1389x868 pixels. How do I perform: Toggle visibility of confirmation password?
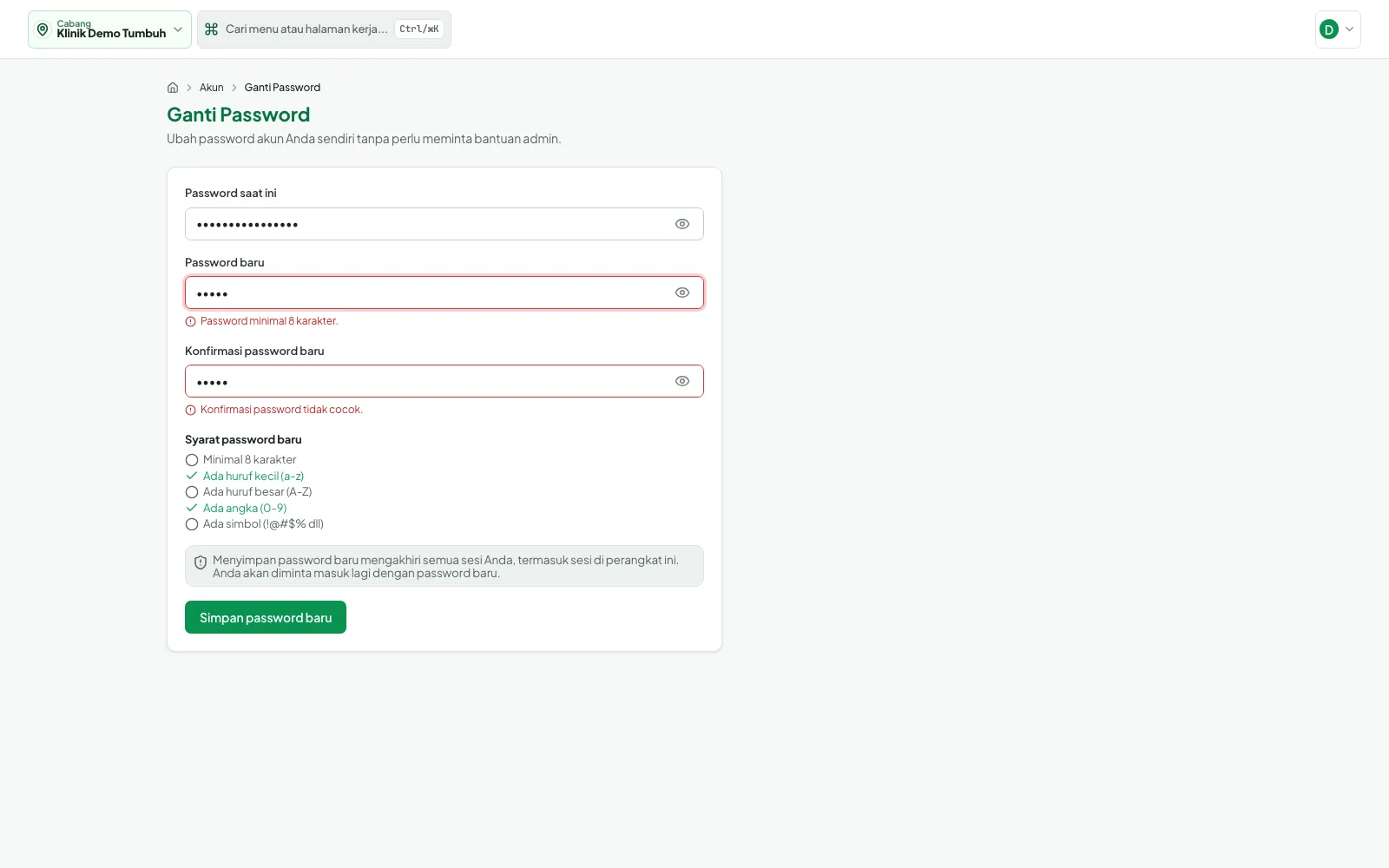[x=682, y=381]
